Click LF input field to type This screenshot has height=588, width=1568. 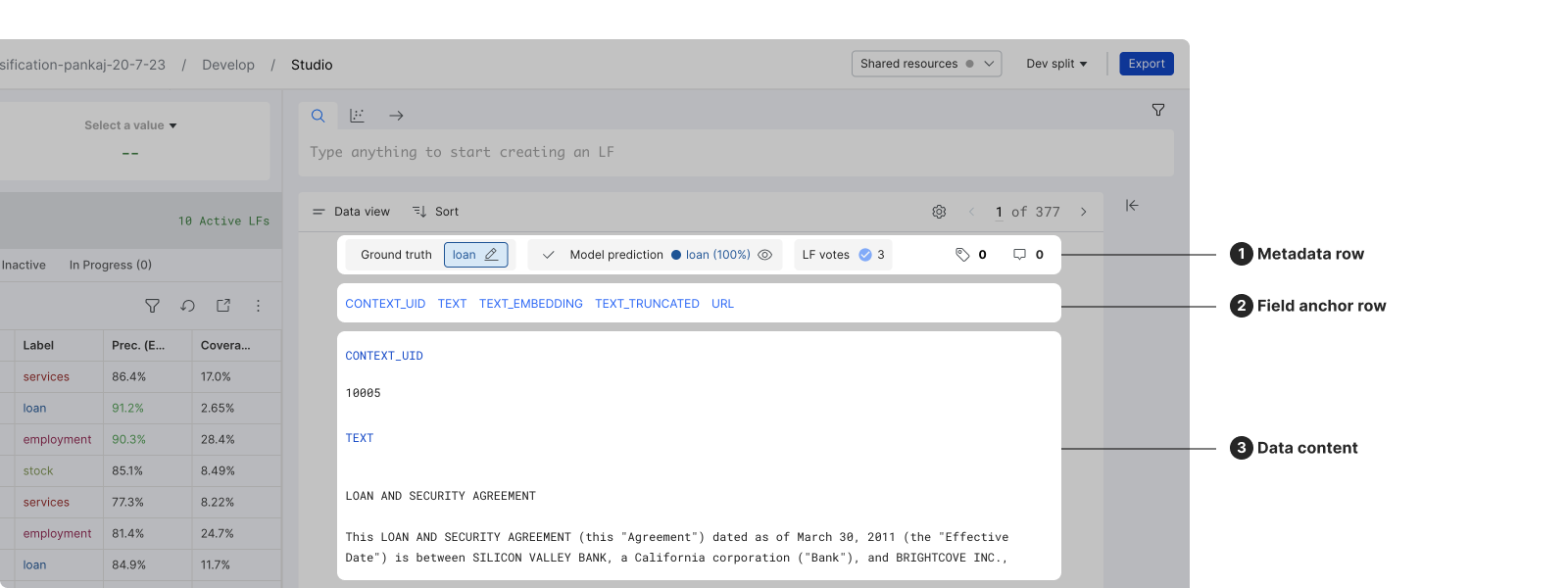(736, 152)
